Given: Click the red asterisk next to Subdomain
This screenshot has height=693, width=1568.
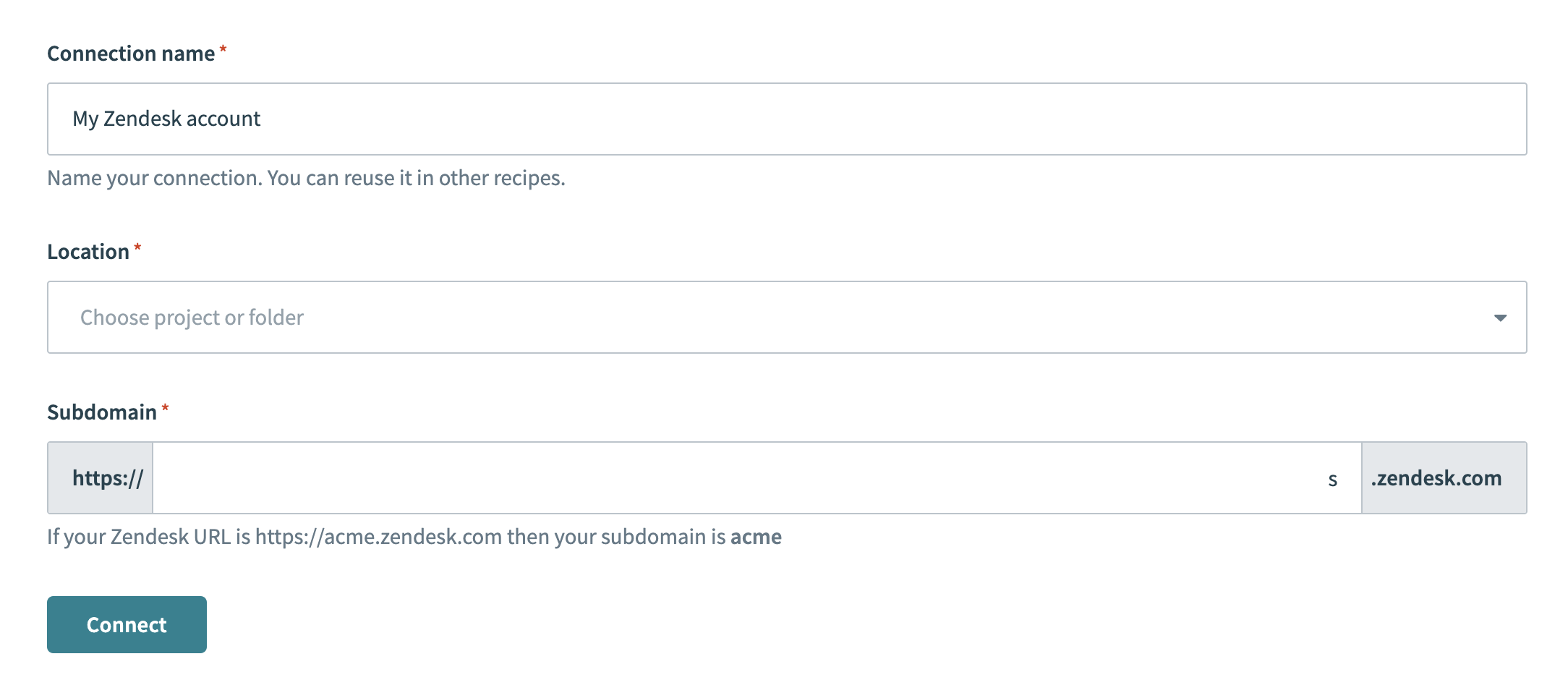Looking at the screenshot, I should (166, 409).
